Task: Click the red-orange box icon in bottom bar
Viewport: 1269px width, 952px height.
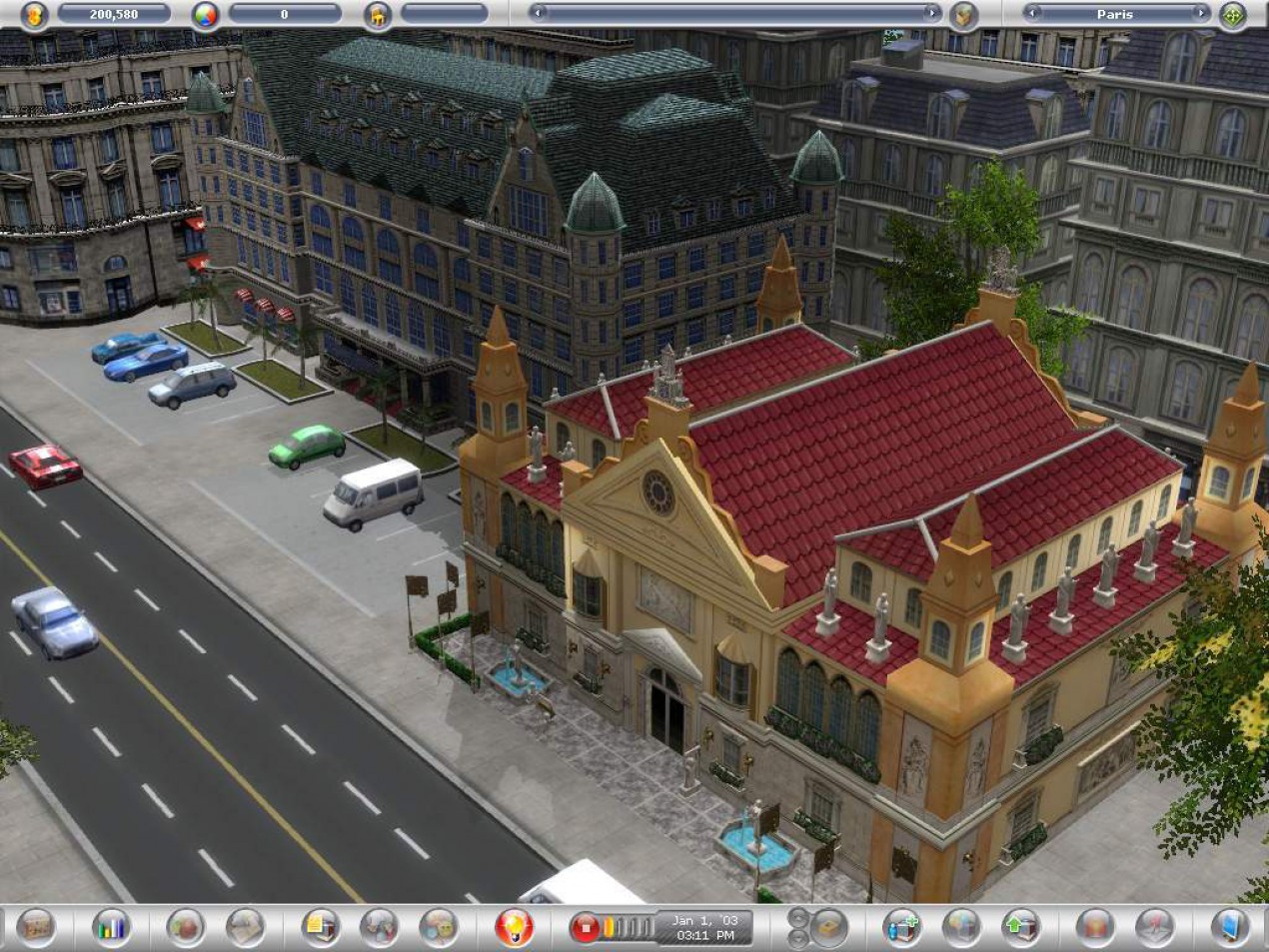Action: 1096,928
